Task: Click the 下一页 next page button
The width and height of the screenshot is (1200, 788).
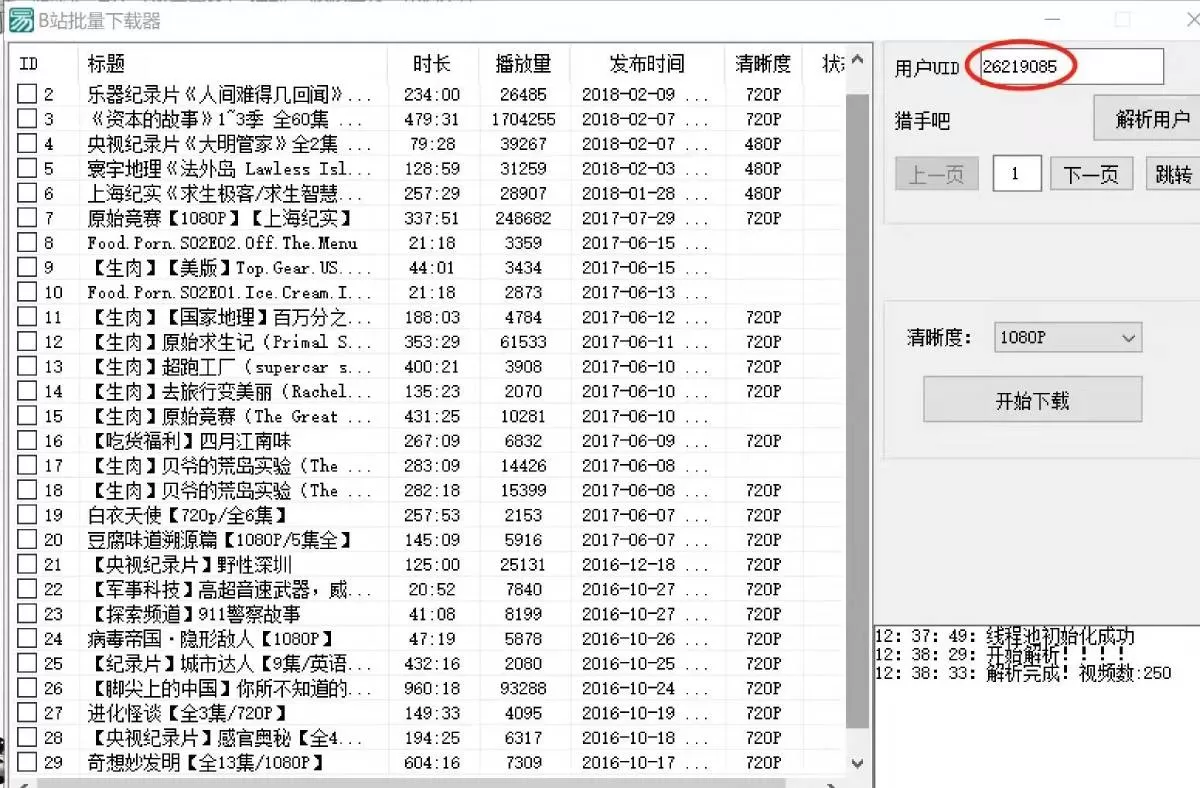Action: [1091, 173]
